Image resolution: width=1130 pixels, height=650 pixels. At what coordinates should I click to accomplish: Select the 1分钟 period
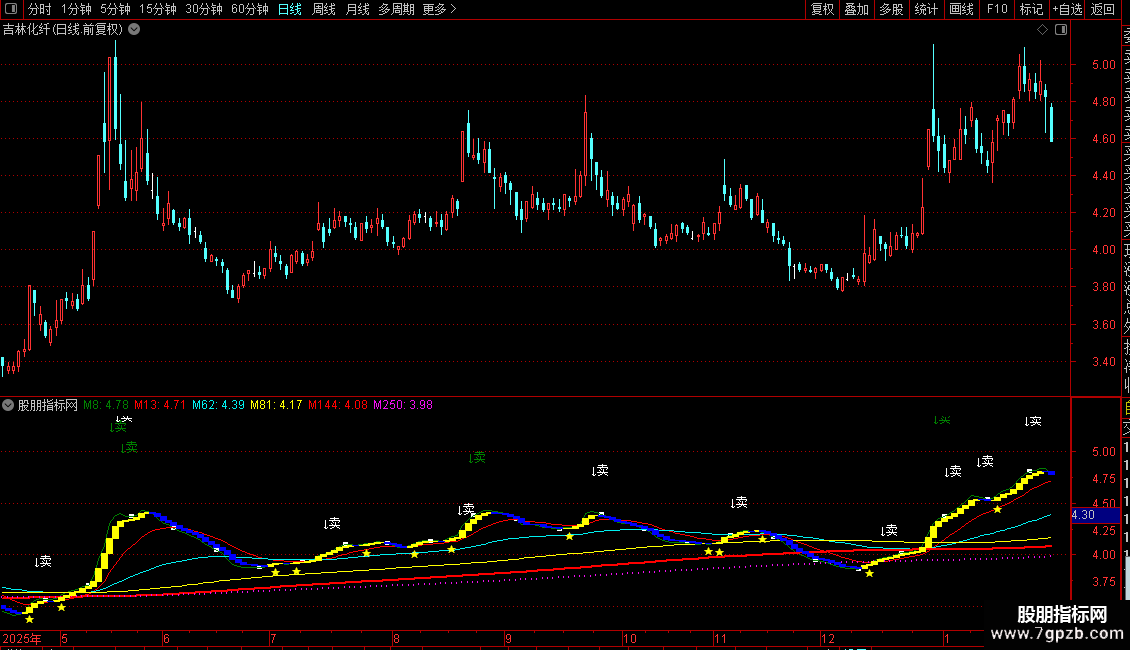click(76, 9)
